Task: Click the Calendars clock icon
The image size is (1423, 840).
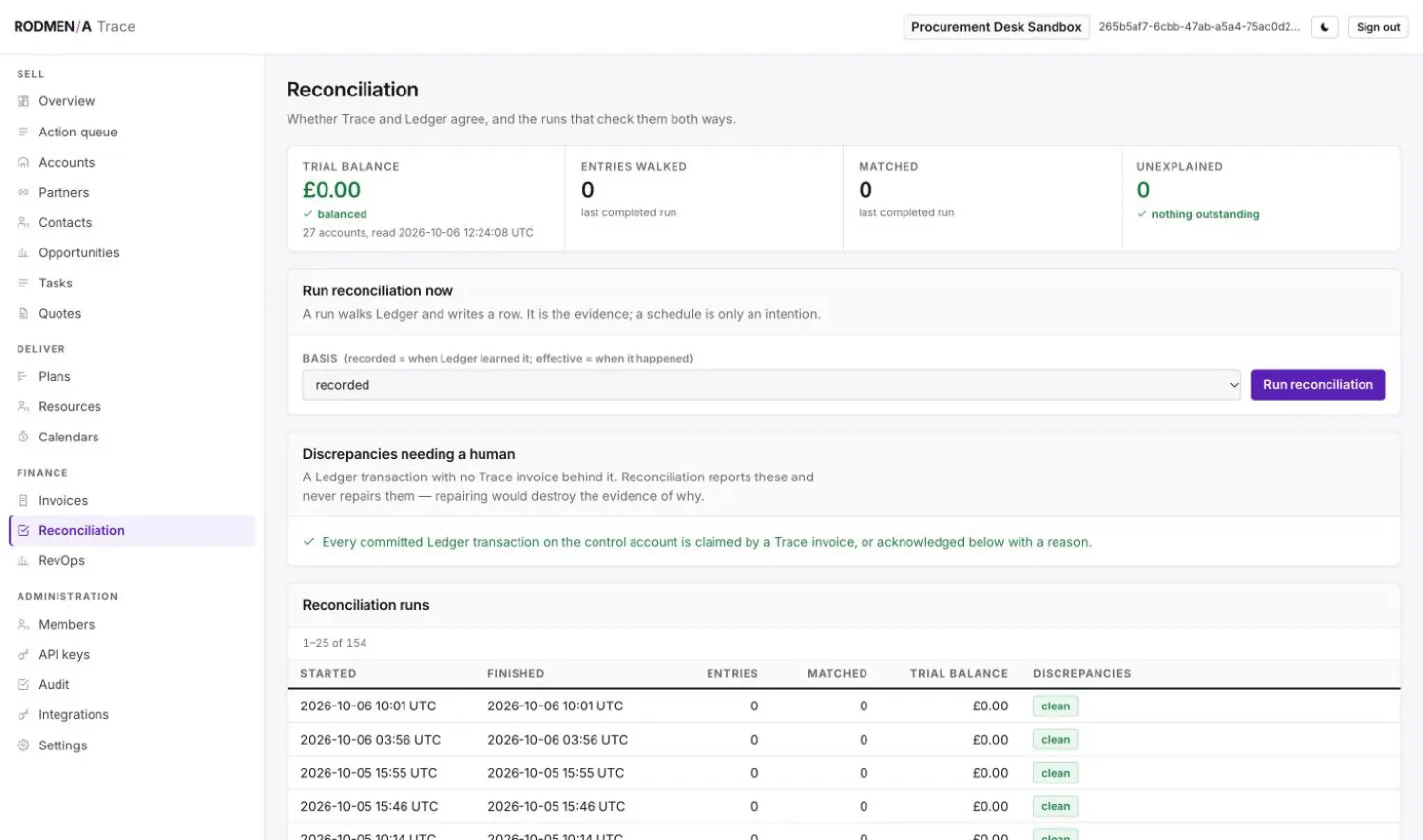Action: tap(23, 437)
